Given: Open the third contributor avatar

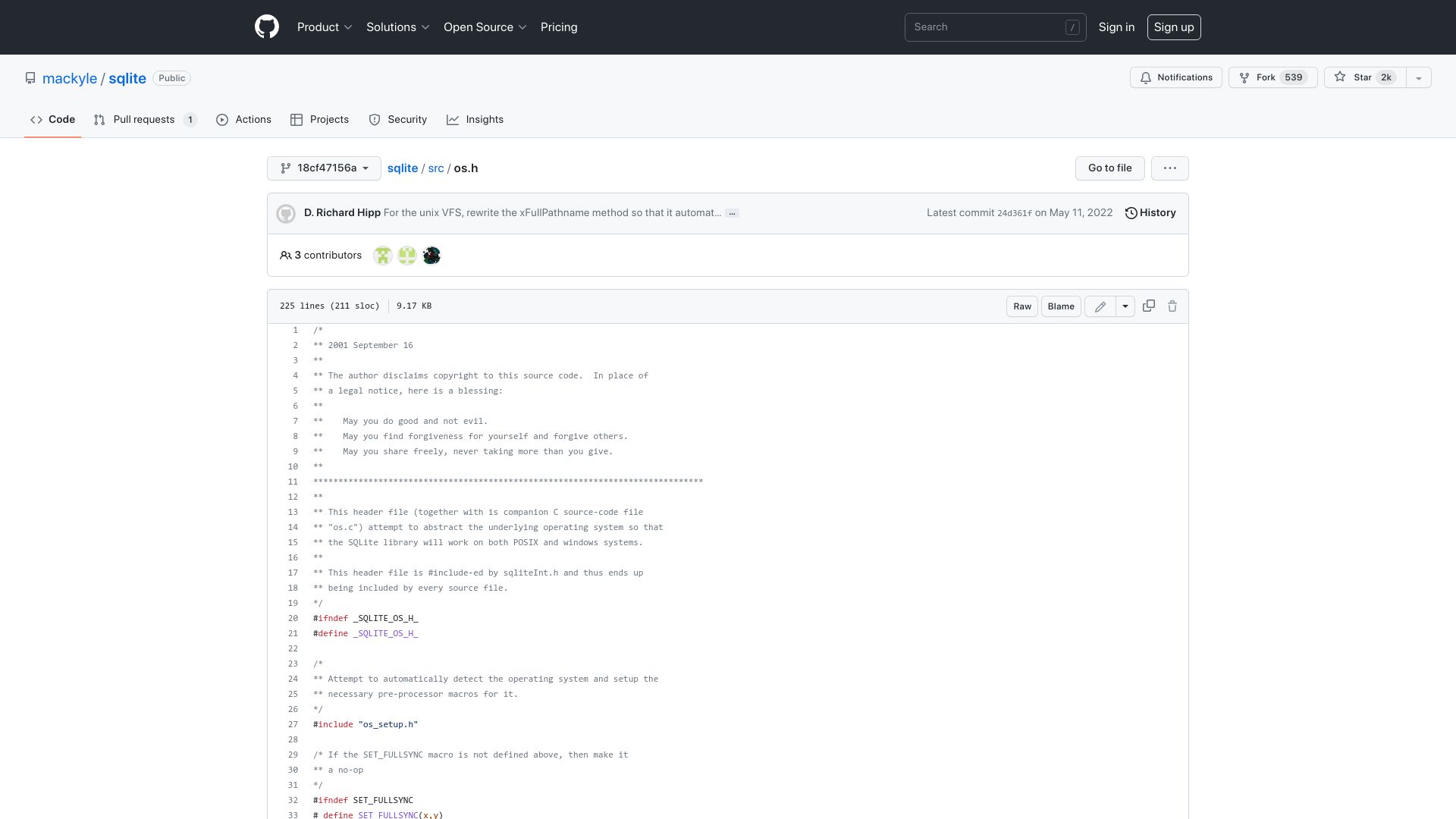Looking at the screenshot, I should pyautogui.click(x=431, y=256).
